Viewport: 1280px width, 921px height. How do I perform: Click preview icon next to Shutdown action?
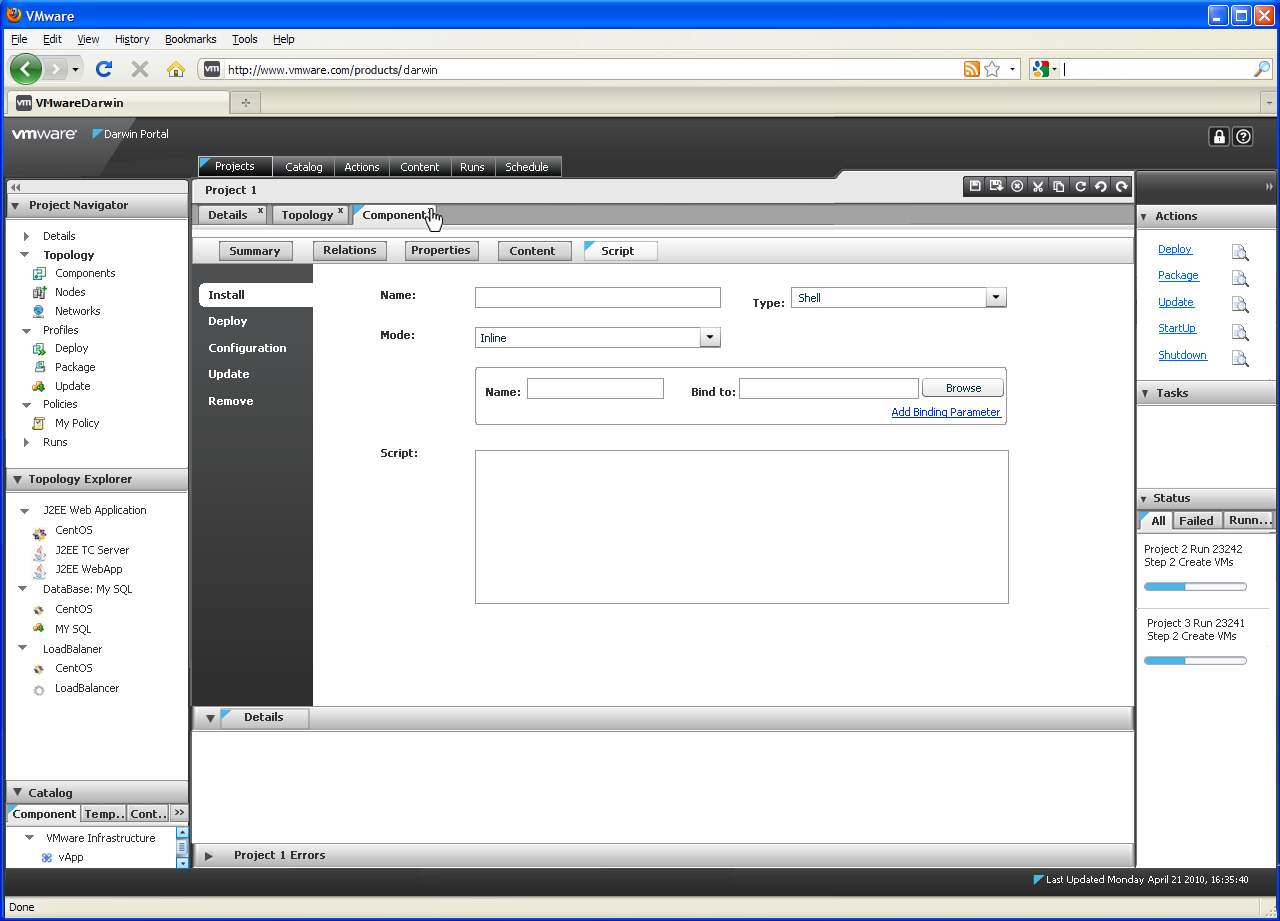(1240, 358)
